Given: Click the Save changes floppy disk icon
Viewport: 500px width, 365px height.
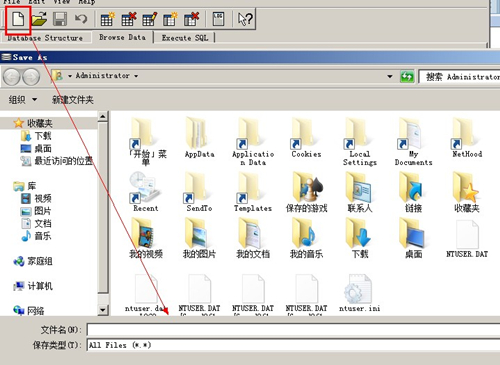Looking at the screenshot, I should pyautogui.click(x=60, y=19).
